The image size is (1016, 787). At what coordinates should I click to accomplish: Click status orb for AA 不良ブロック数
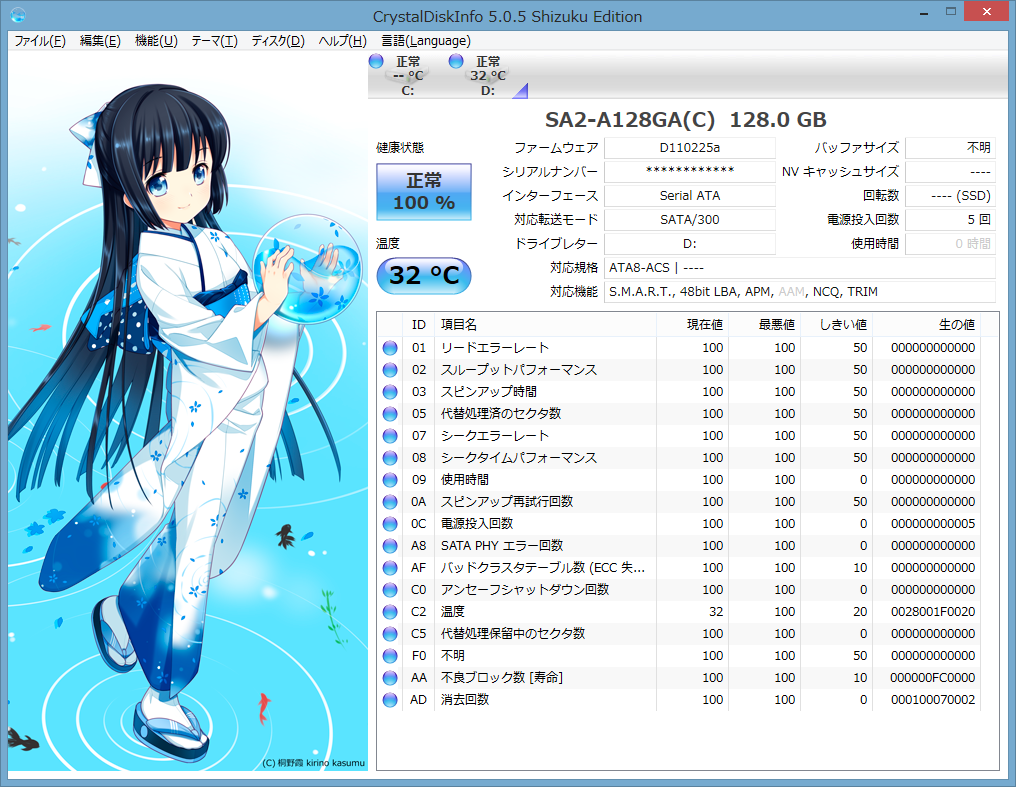point(390,678)
